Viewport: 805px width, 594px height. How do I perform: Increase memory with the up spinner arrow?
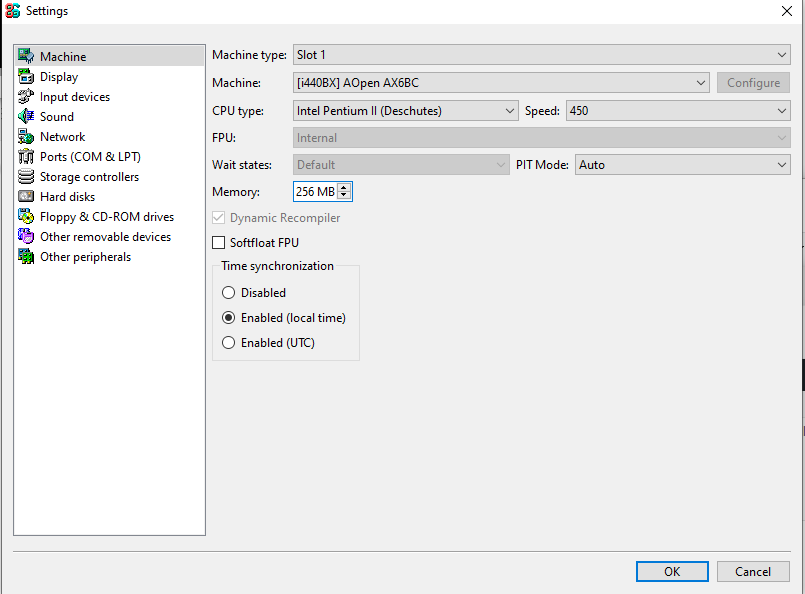tap(344, 187)
